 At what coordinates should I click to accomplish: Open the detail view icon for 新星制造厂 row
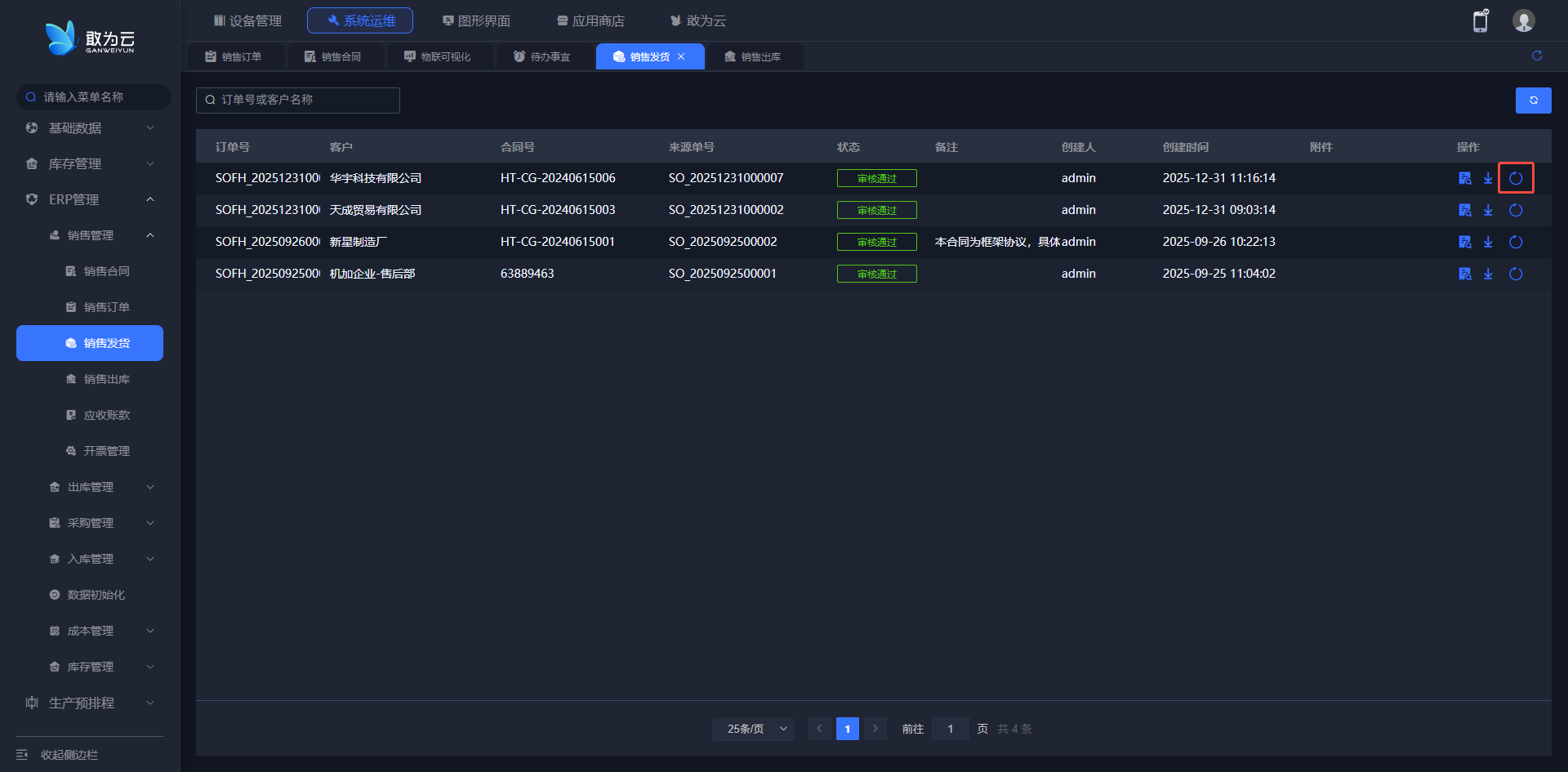1464,242
